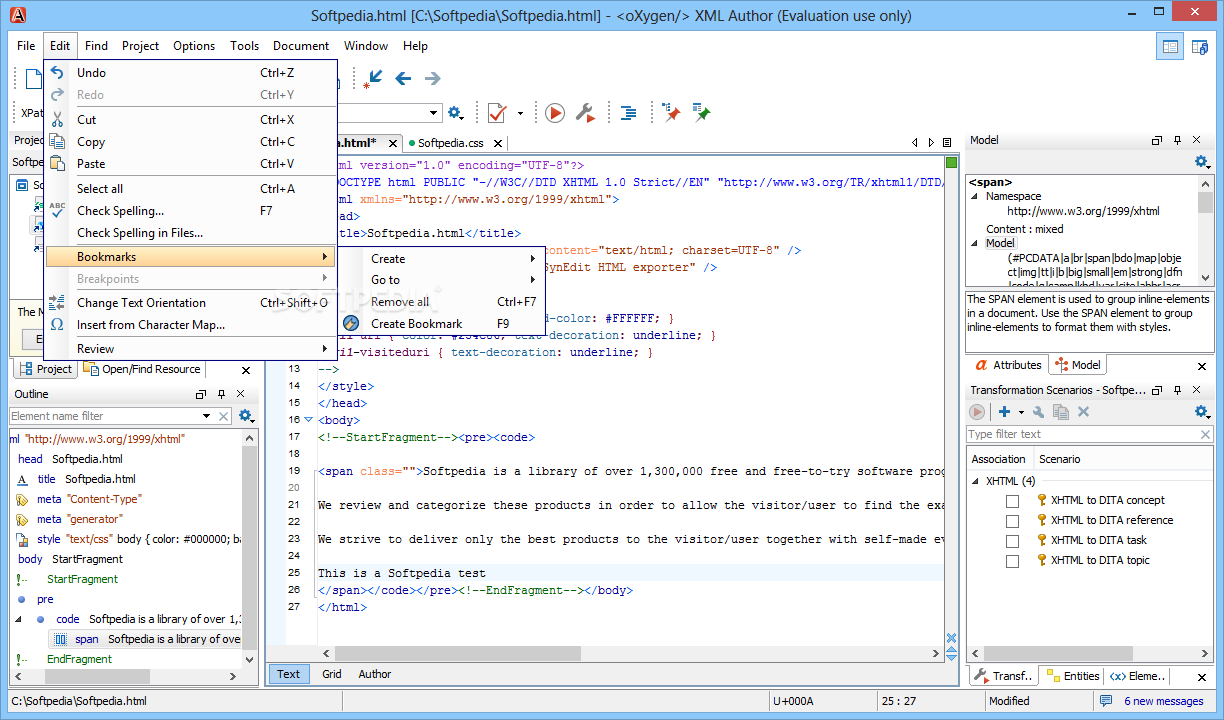Click the Element name filter field
This screenshot has height=720, width=1224.
click(x=105, y=416)
